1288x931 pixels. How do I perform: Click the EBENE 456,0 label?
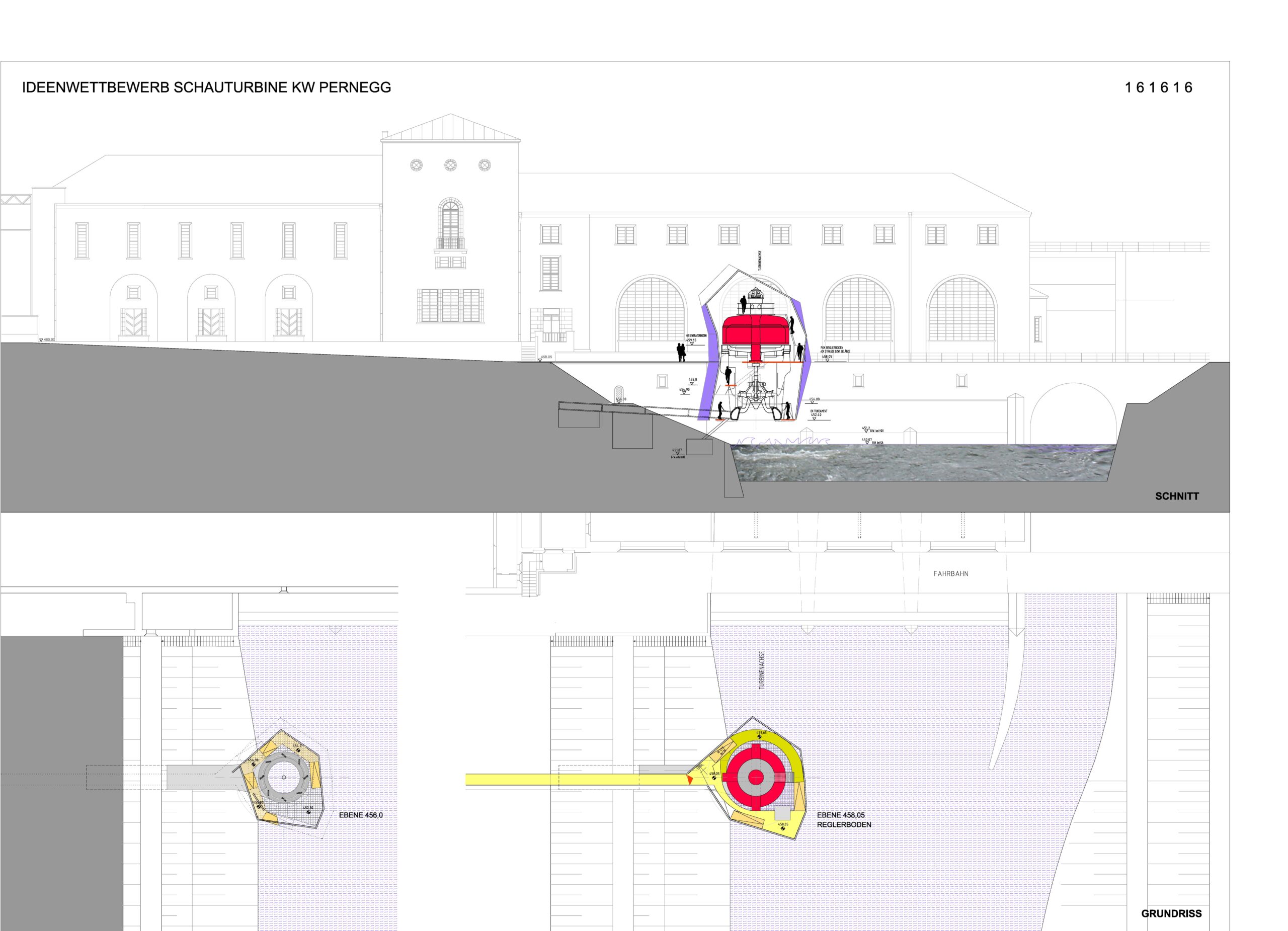[361, 815]
